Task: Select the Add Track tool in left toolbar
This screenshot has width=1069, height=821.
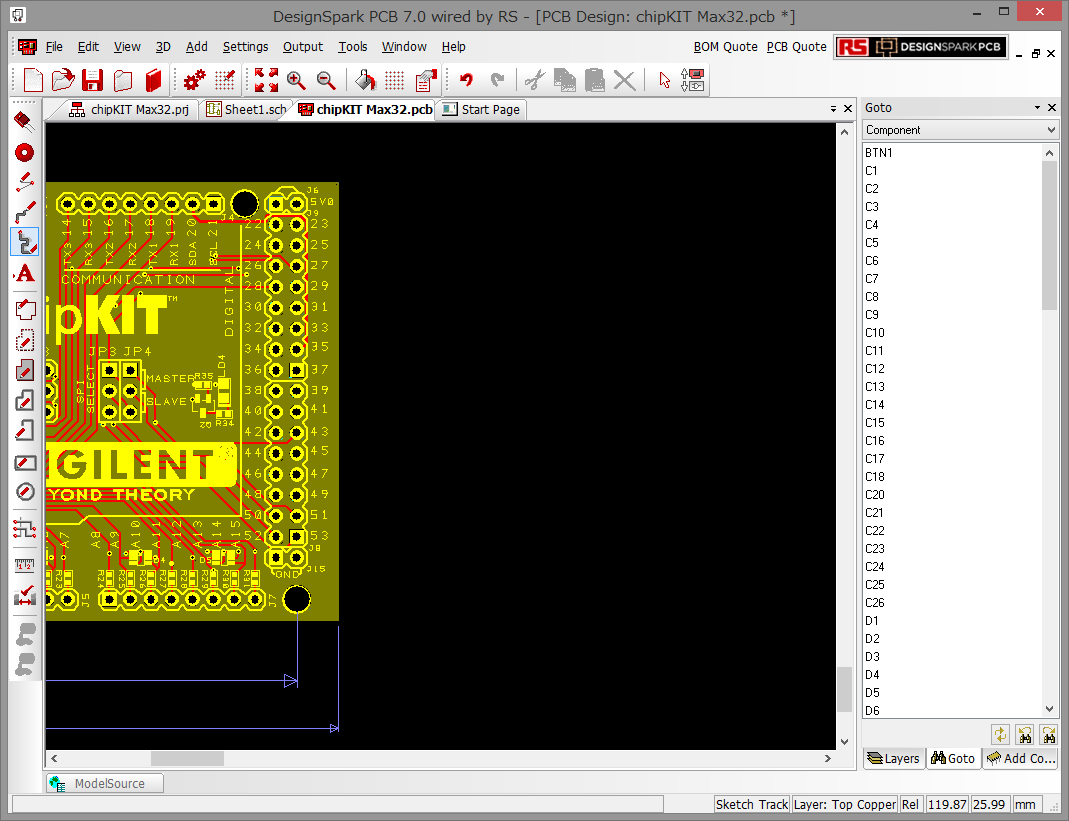Action: click(25, 212)
